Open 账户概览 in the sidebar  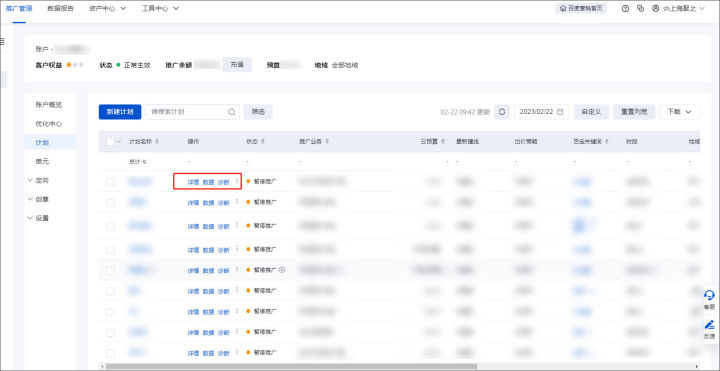(49, 105)
